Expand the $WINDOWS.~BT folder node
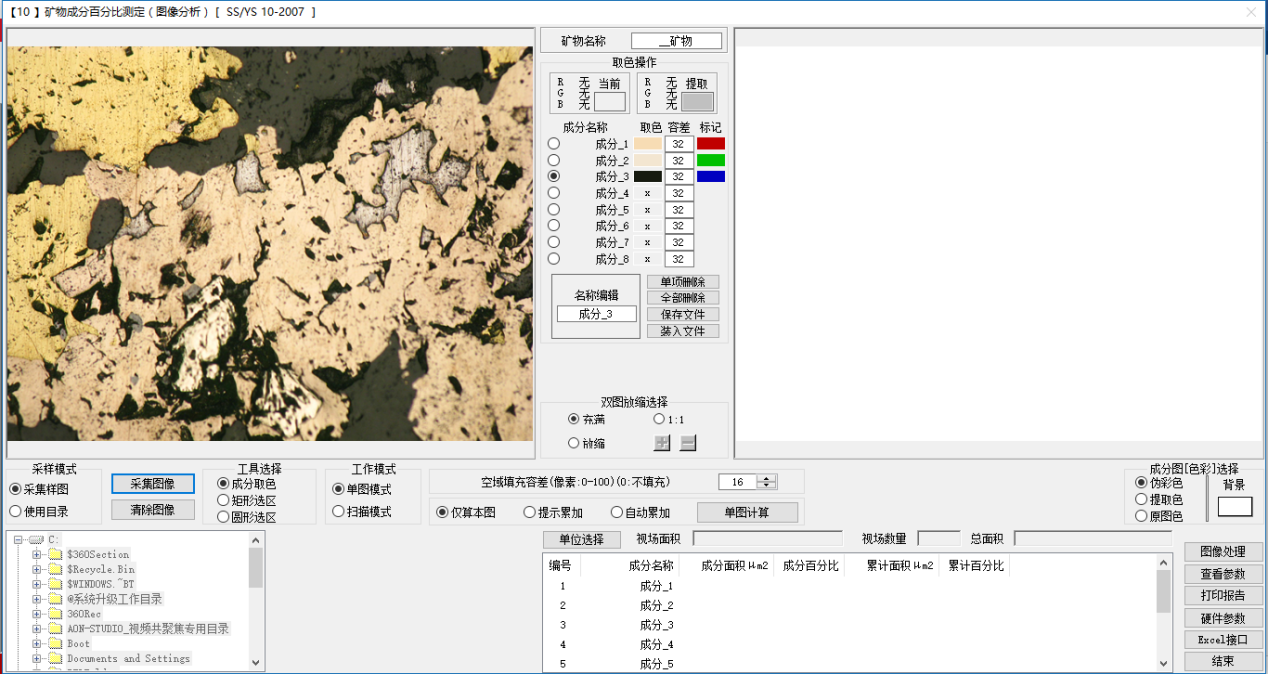This screenshot has width=1268, height=674. [37, 584]
